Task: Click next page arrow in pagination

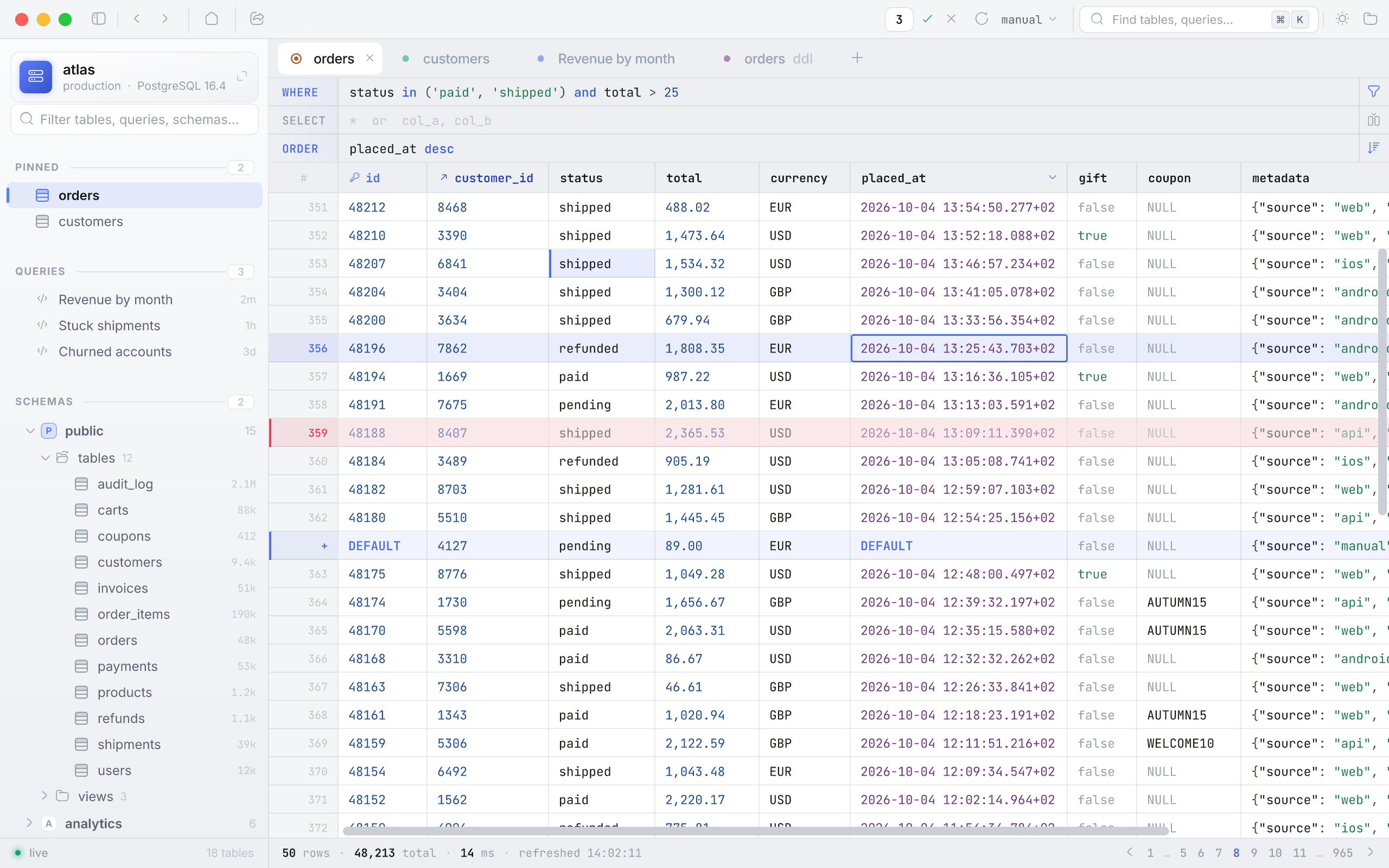Action: (x=1371, y=852)
